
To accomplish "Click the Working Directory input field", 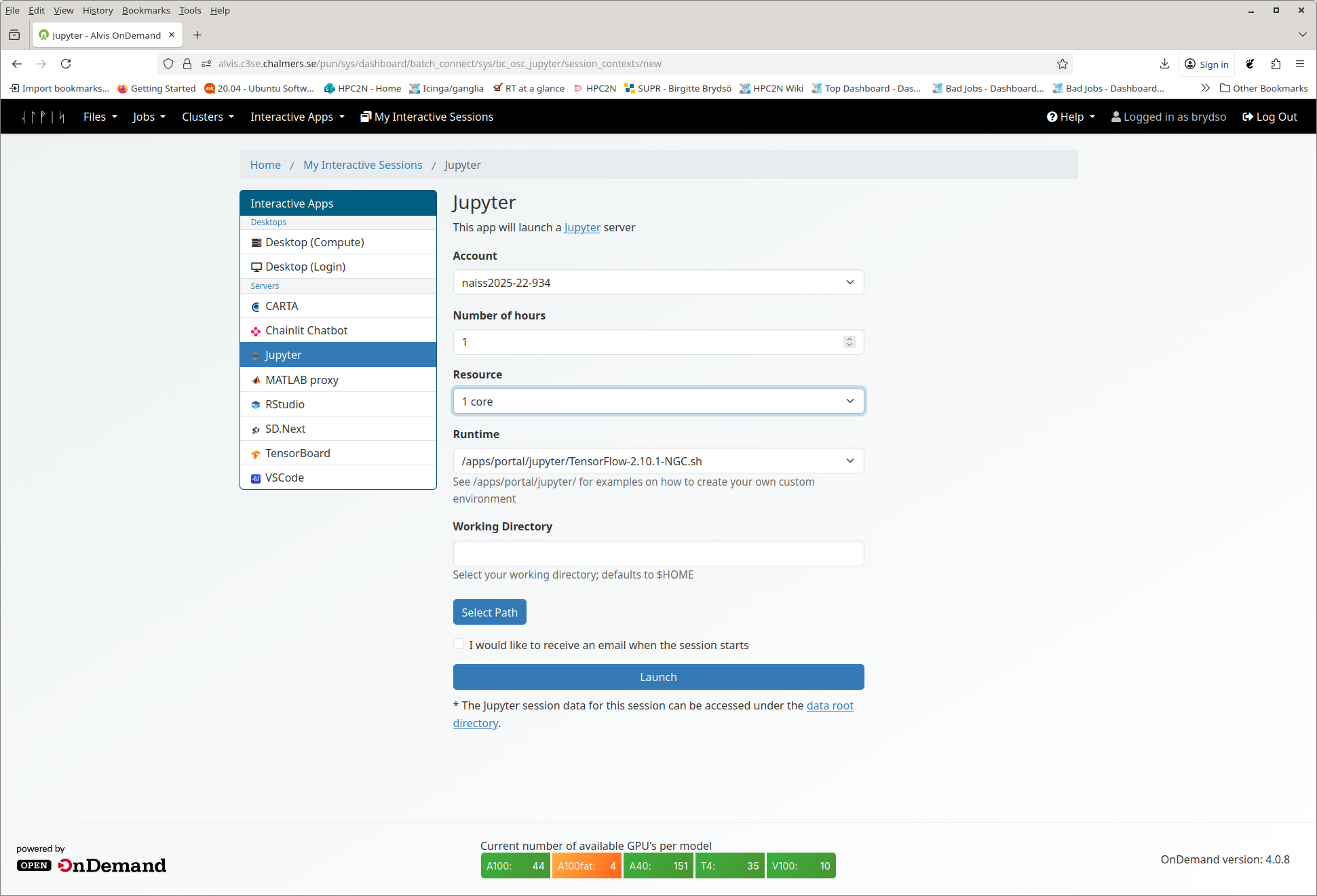I will (657, 553).
